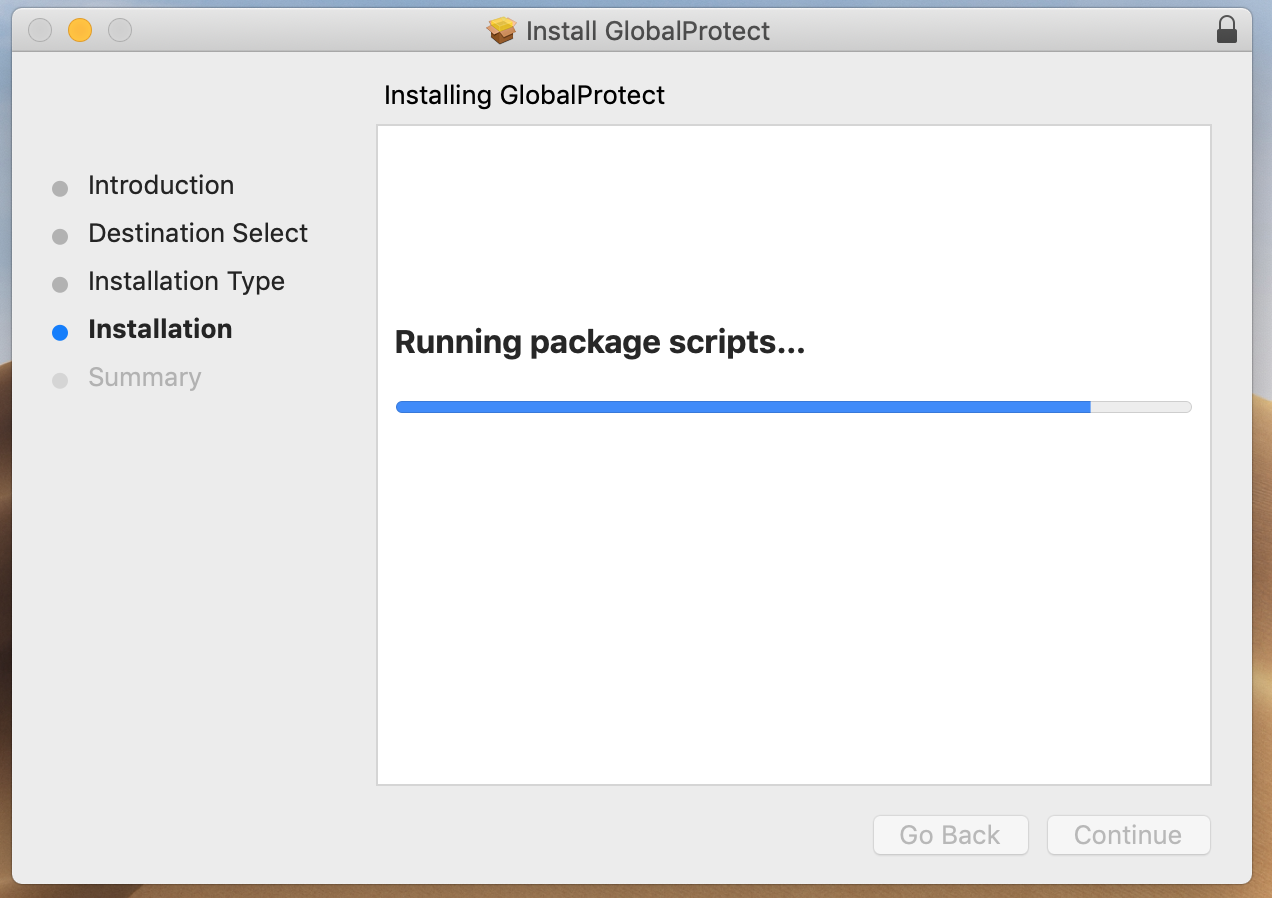The image size is (1272, 898).
Task: Minimize the installer with the yellow button
Action: [x=80, y=31]
